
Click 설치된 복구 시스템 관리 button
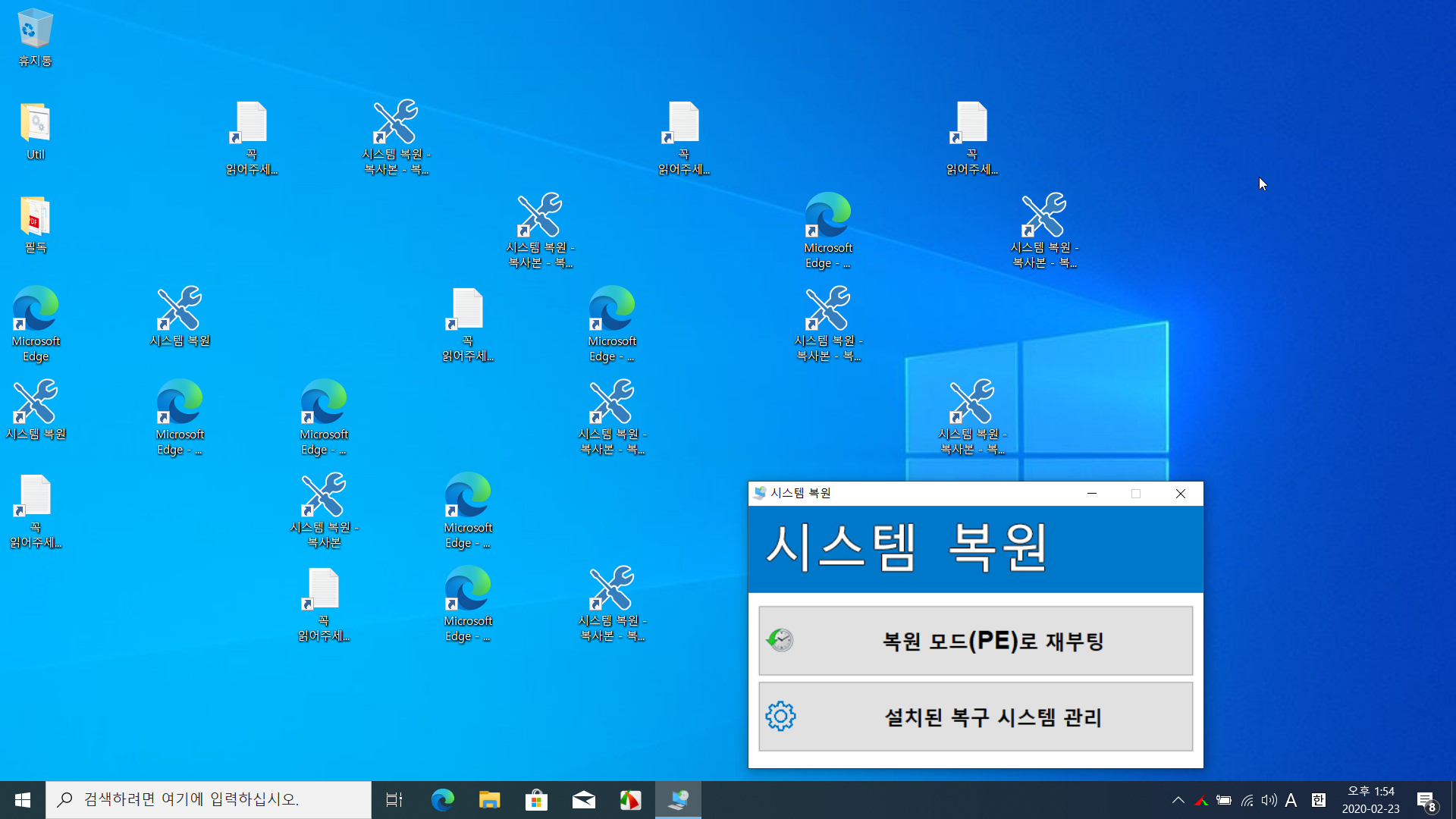975,717
